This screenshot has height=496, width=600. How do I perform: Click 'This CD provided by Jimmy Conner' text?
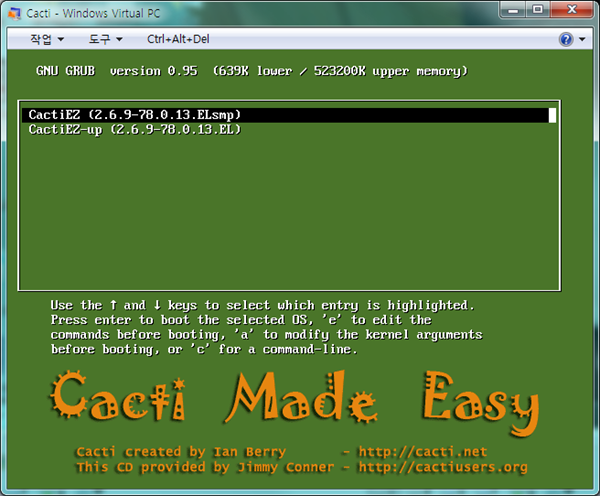click(x=205, y=467)
